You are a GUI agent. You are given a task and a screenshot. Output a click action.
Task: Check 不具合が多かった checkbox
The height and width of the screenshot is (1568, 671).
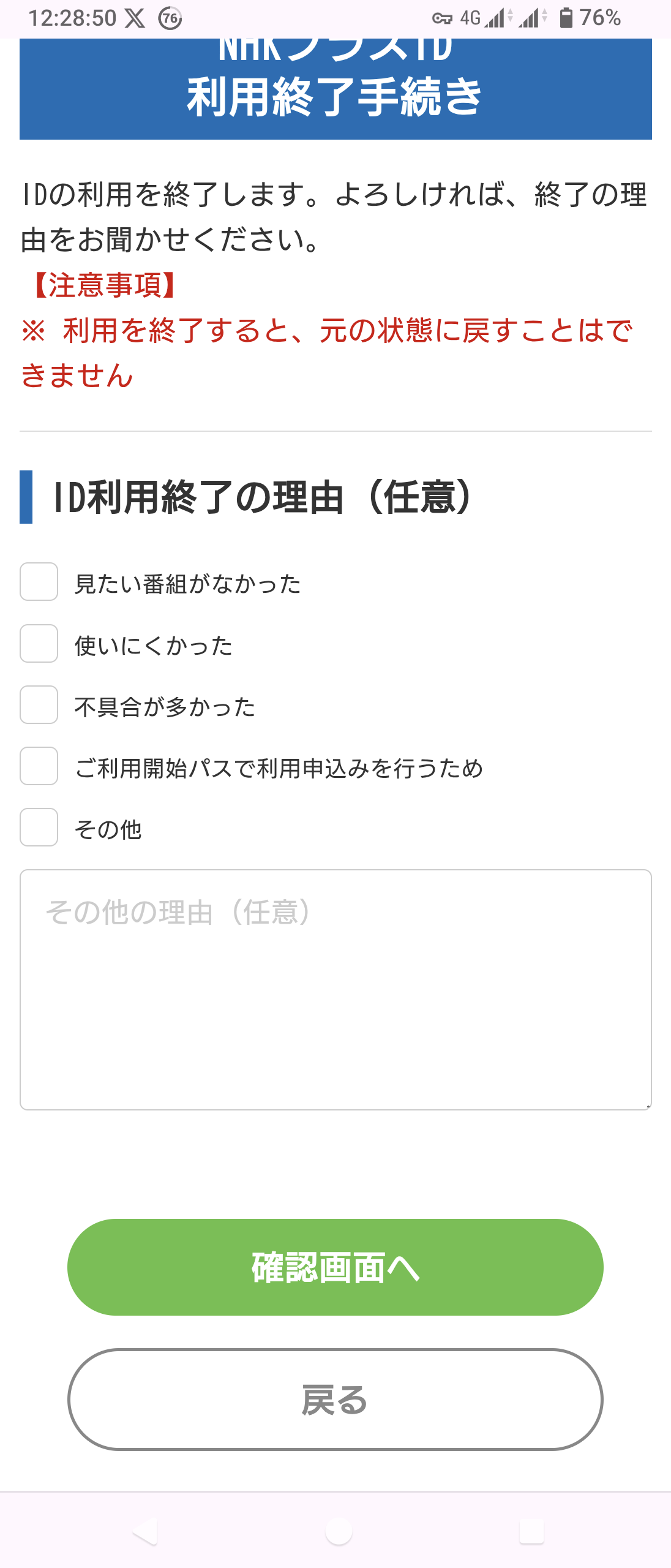[x=39, y=704]
